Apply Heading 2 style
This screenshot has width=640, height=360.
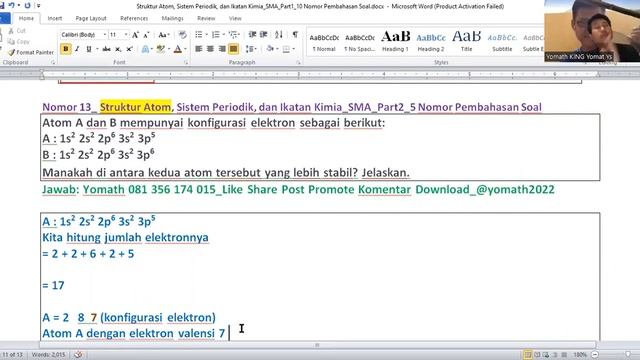coord(431,42)
